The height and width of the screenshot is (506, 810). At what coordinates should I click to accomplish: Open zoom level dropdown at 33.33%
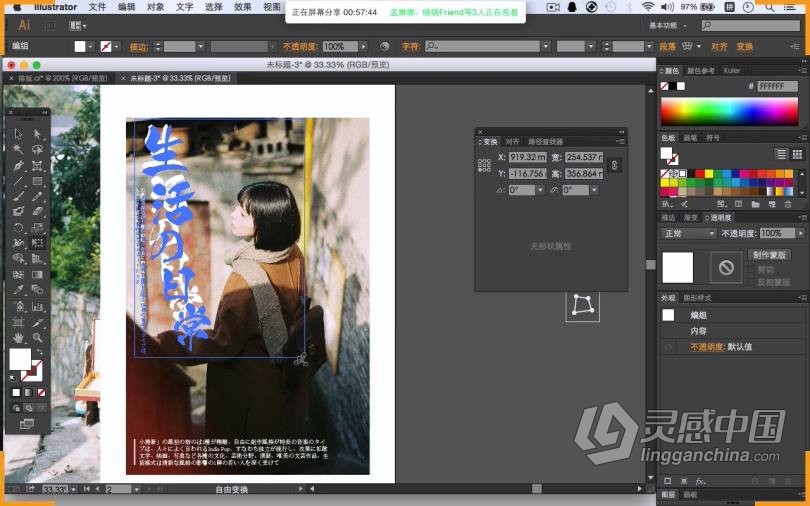tap(73, 489)
